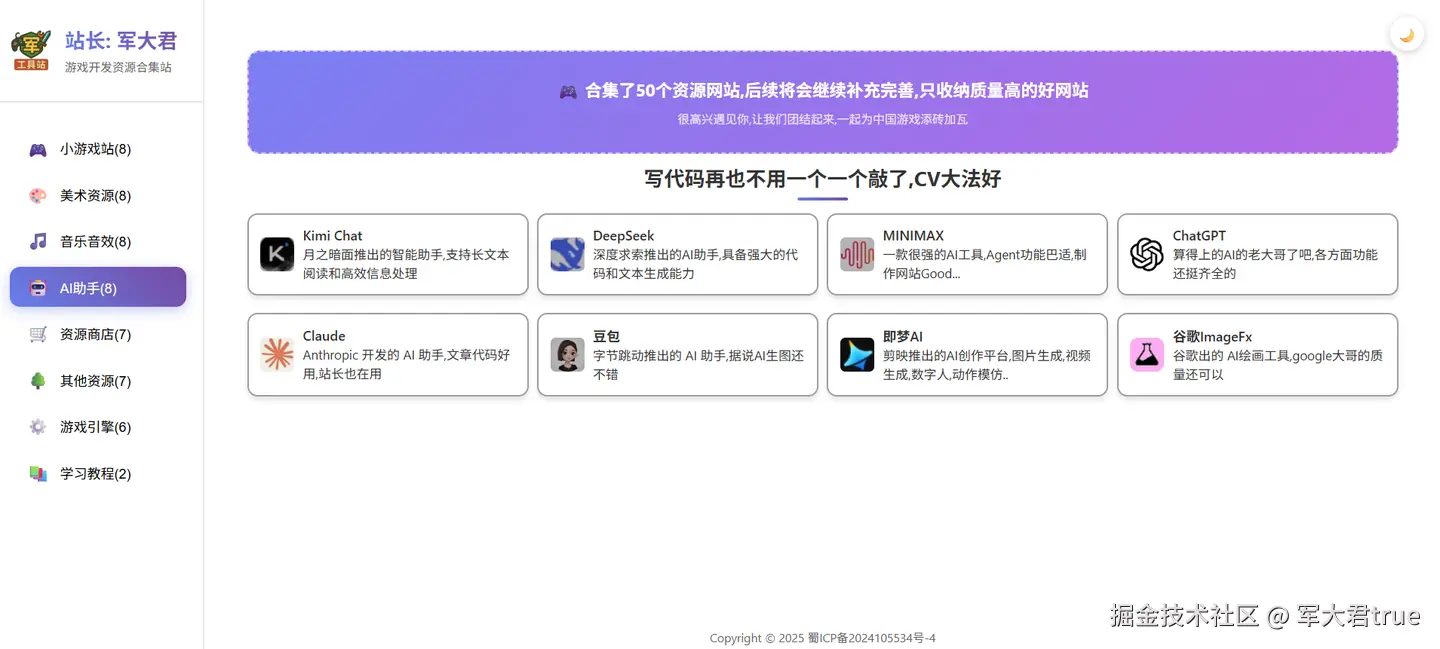Open the 谷歌ImageFx card title
The image size is (1440, 649).
click(1213, 336)
